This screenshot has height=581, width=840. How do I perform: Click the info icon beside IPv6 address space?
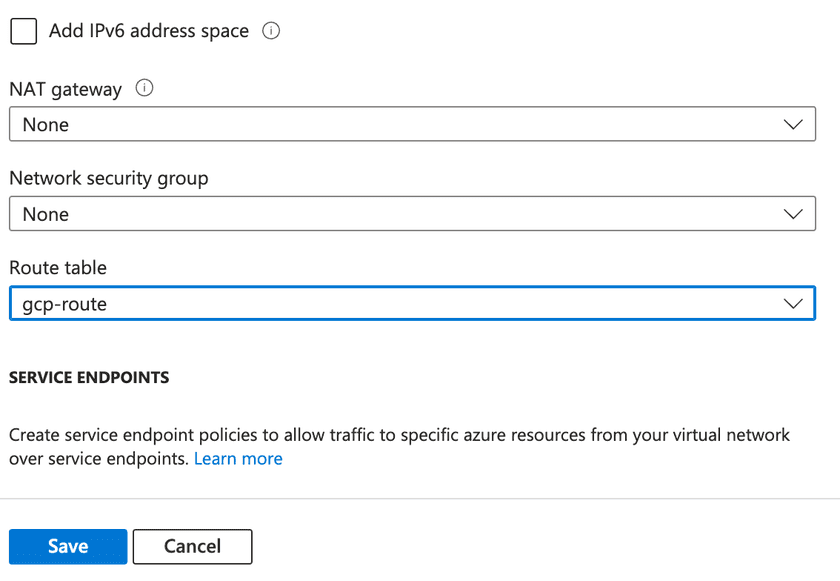click(x=271, y=31)
